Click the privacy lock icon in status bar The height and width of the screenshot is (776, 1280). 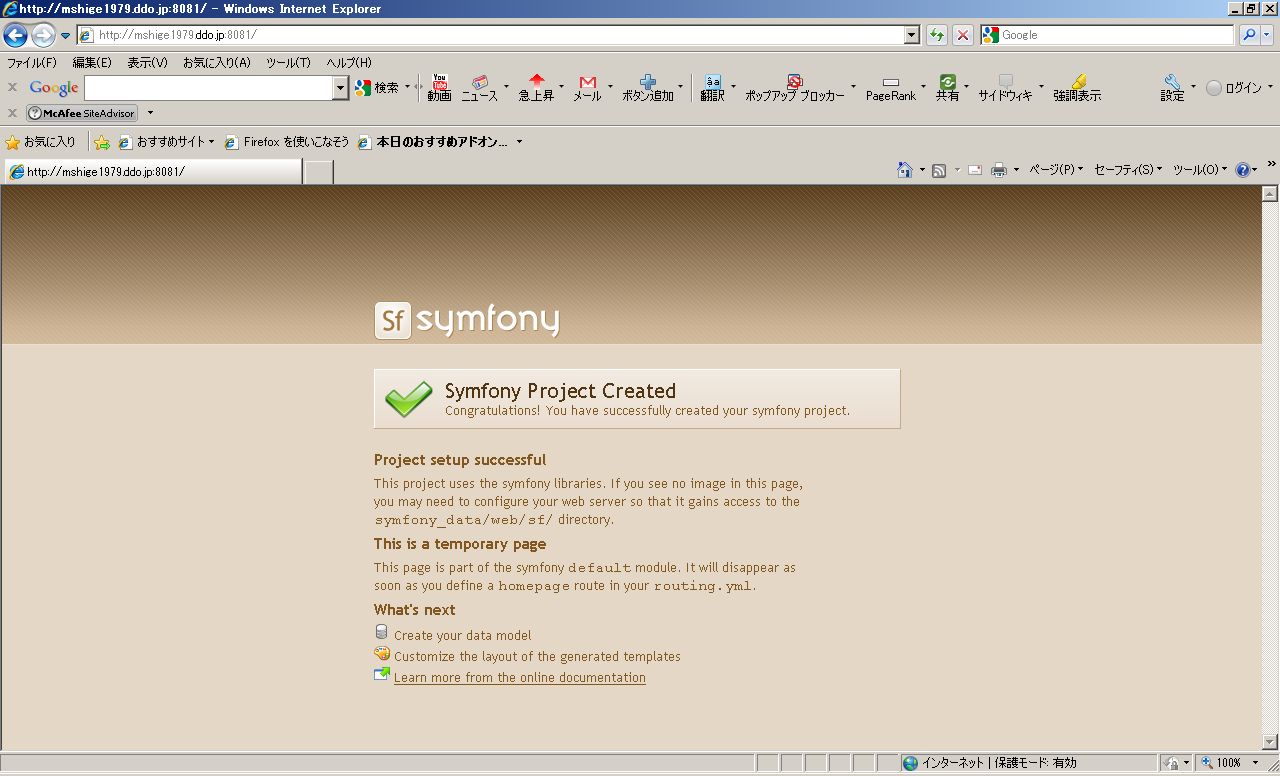[x=1172, y=763]
